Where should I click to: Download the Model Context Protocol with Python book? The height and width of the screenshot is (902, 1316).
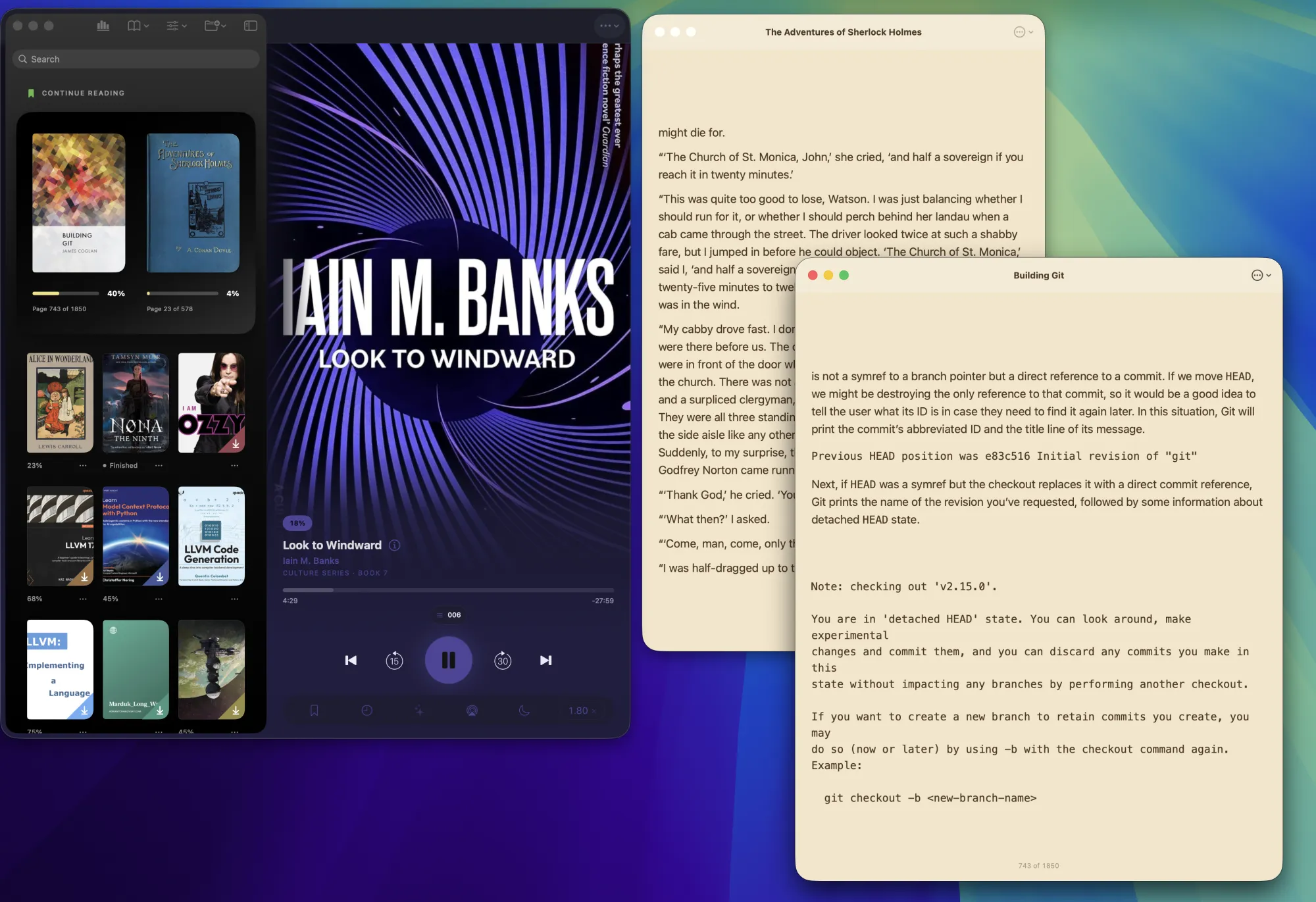click(x=160, y=577)
